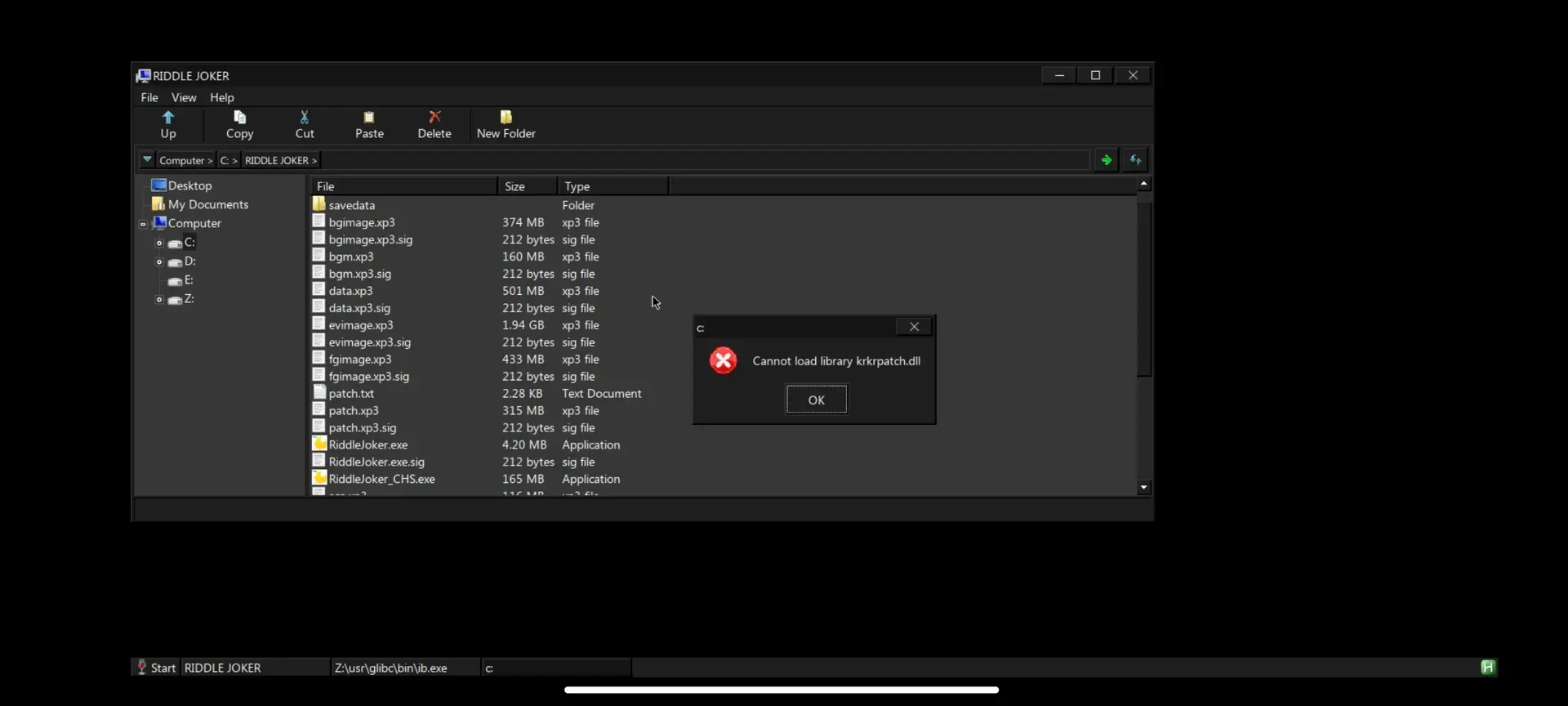Sort by the Type column header
This screenshot has height=706, width=1568.
tap(613, 186)
